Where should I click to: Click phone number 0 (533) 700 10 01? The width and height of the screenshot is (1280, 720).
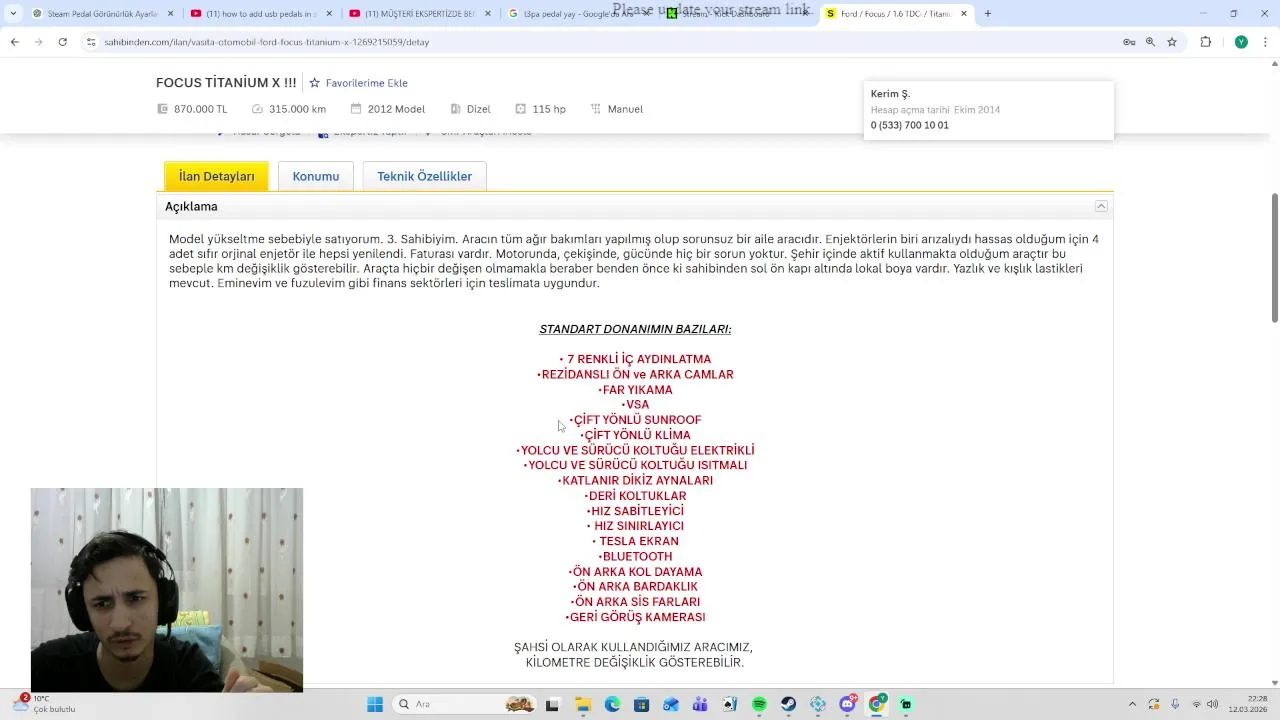[909, 125]
